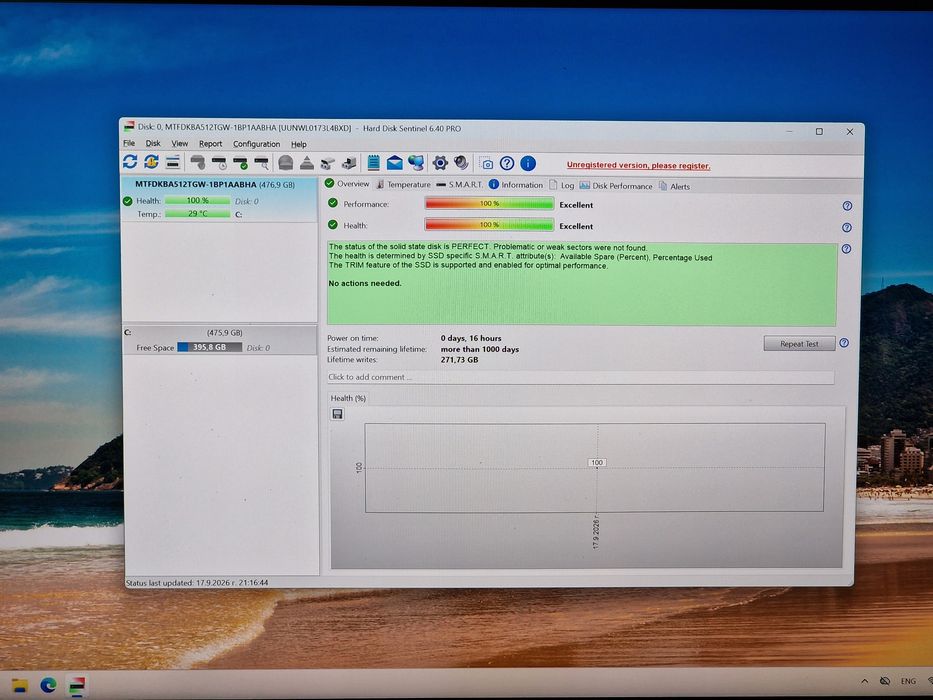Click the disk list panel toolbar icon
This screenshot has height=700, width=933.
173,162
